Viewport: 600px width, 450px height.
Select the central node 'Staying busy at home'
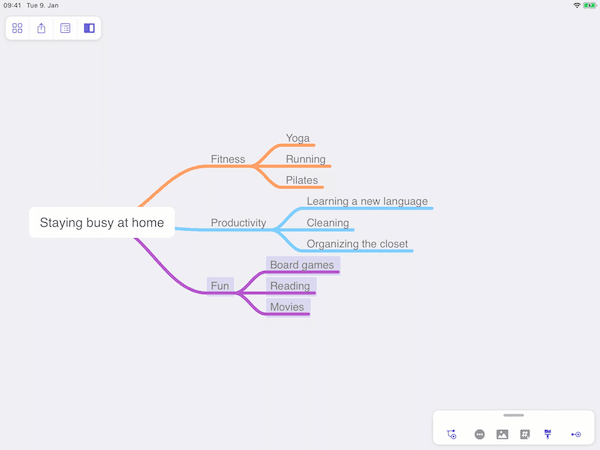[x=101, y=223]
